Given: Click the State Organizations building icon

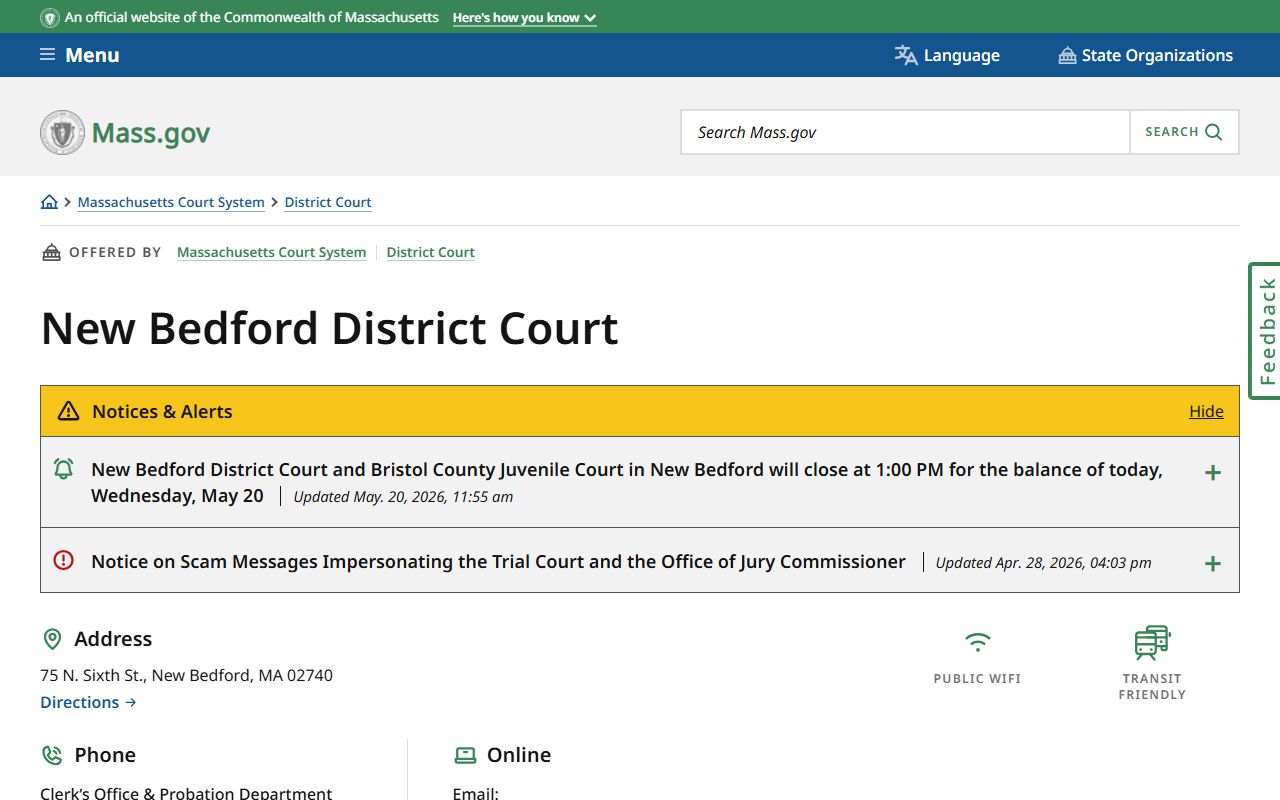Looking at the screenshot, I should pyautogui.click(x=1067, y=56).
